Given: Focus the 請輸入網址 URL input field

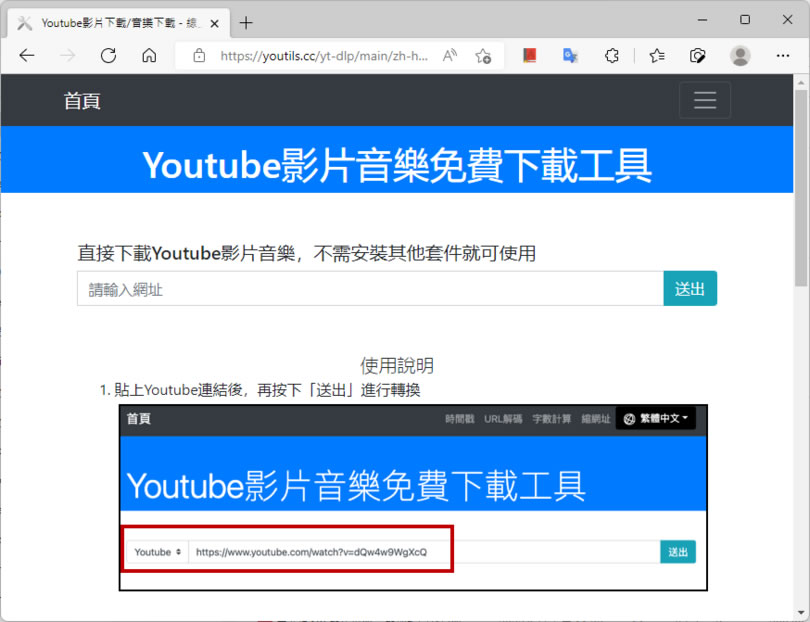Looking at the screenshot, I should [370, 289].
